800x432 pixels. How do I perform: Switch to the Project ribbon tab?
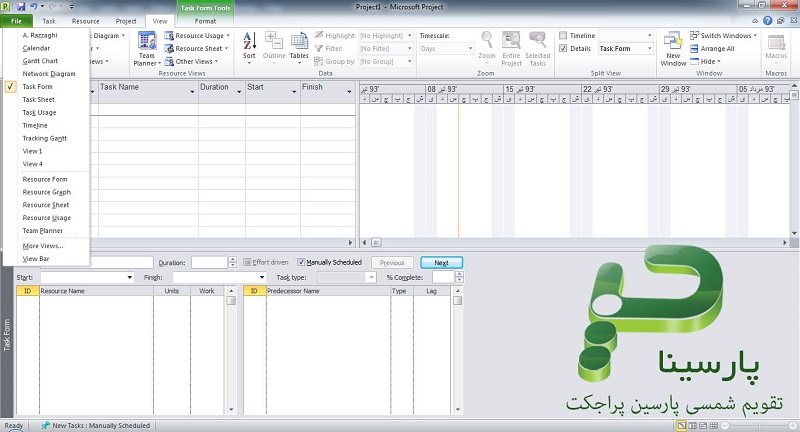click(126, 21)
